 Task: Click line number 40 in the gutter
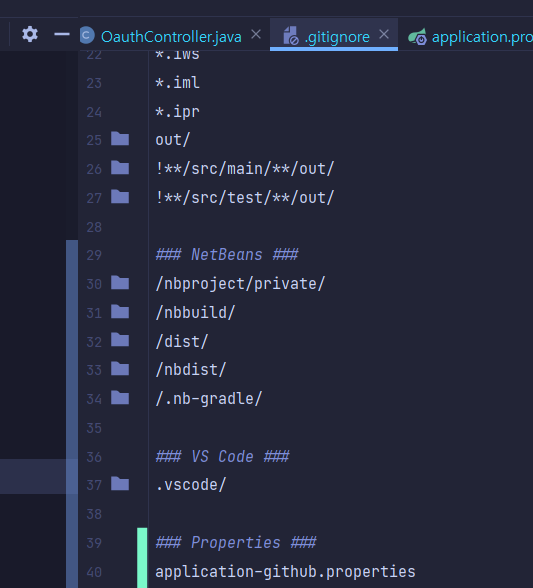[94, 572]
